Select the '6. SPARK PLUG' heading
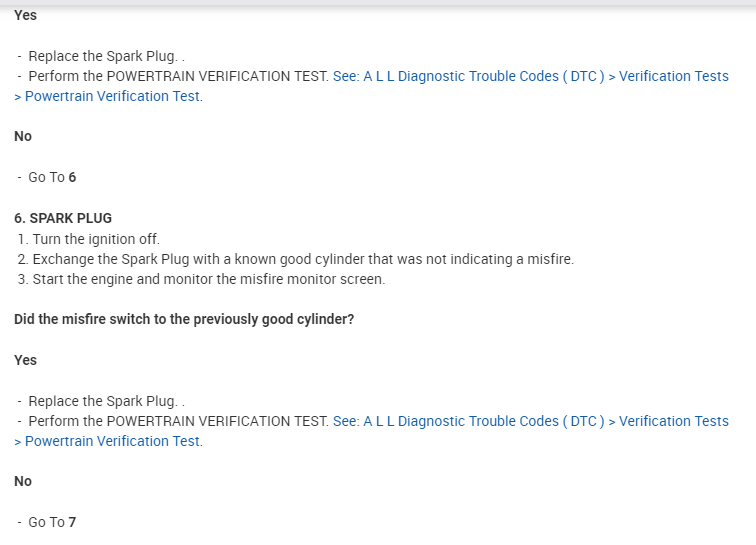Image resolution: width=756 pixels, height=545 pixels. click(x=63, y=218)
